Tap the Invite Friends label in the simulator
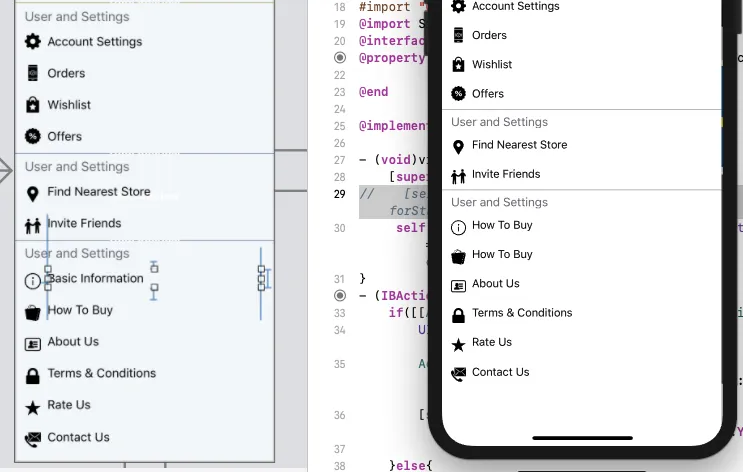 pyautogui.click(x=506, y=174)
